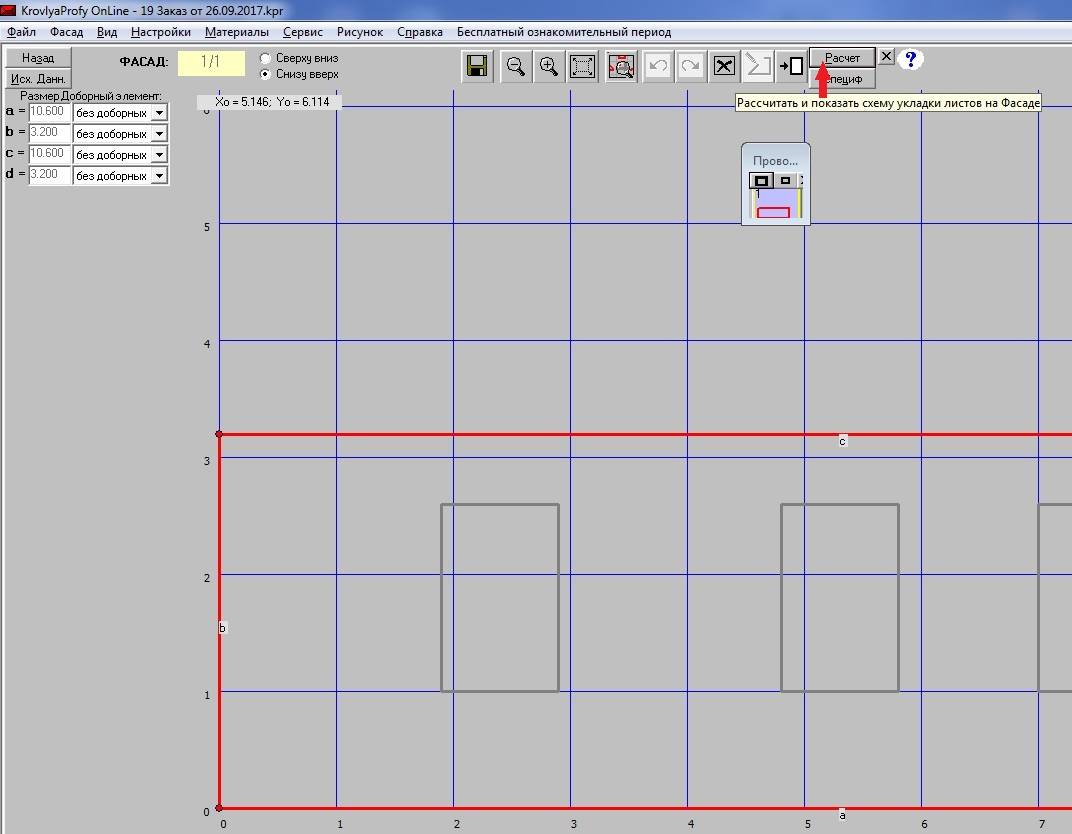The image size is (1072, 834).
Task: Click the fit-to-window frame icon
Action: pos(582,66)
